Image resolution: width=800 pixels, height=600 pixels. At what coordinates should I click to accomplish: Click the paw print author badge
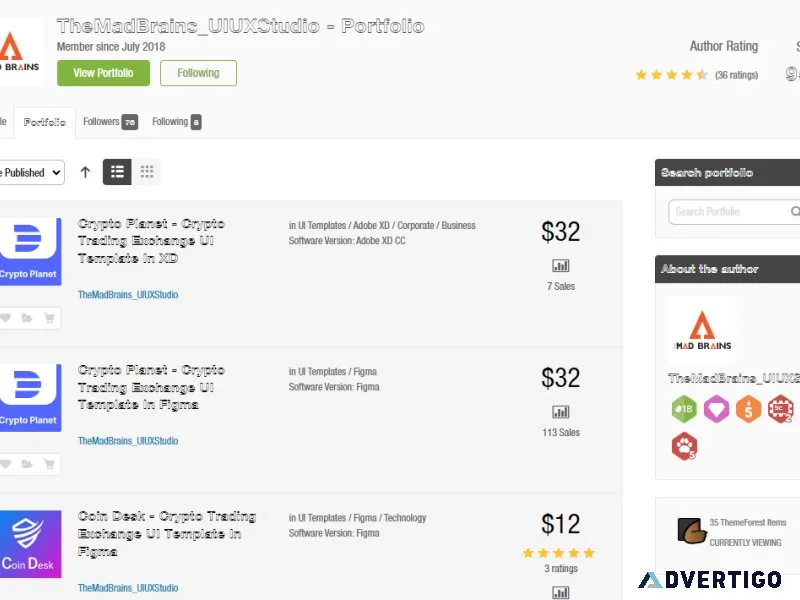point(684,446)
